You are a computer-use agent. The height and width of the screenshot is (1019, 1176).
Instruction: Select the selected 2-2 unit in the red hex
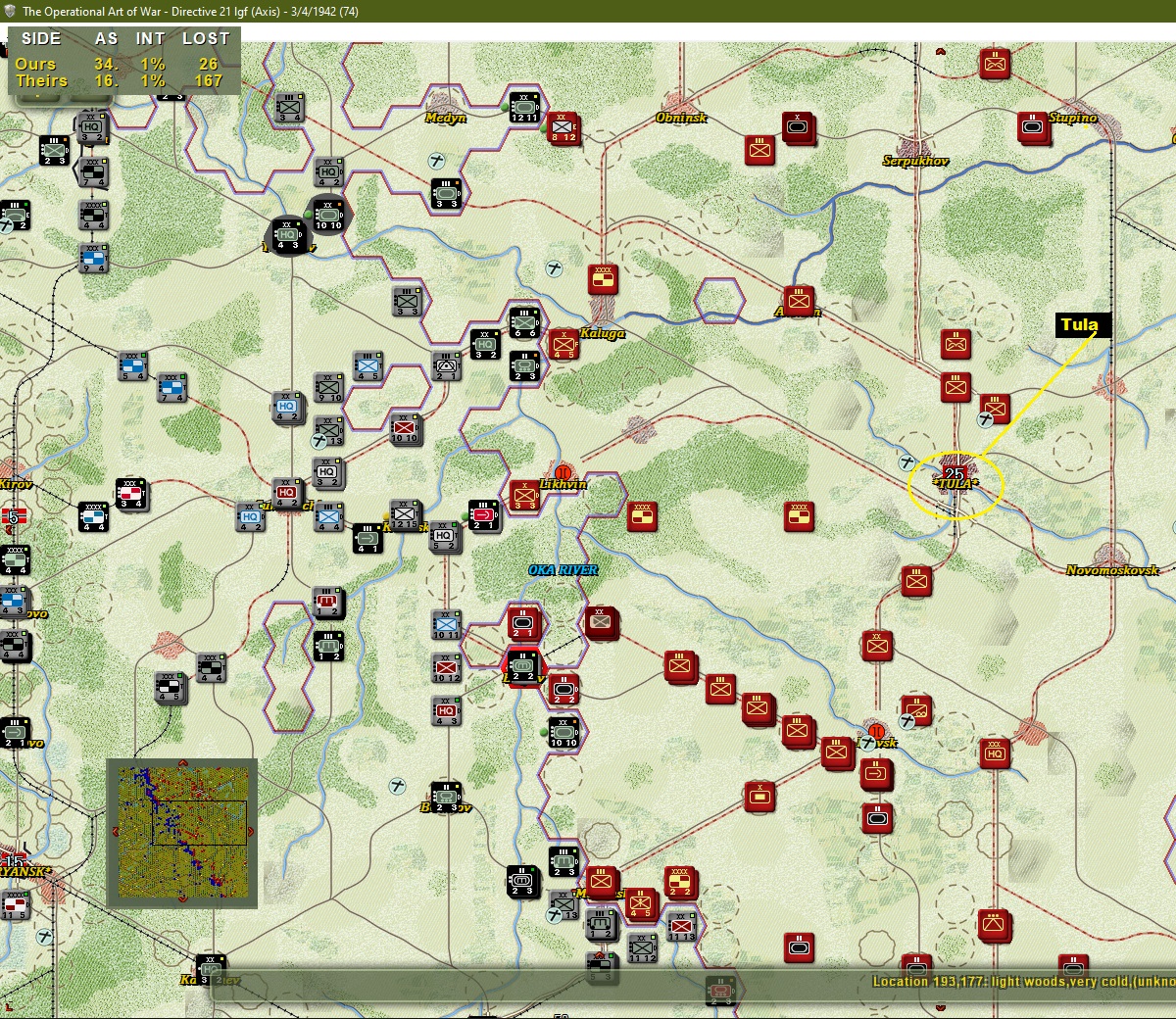[522, 666]
